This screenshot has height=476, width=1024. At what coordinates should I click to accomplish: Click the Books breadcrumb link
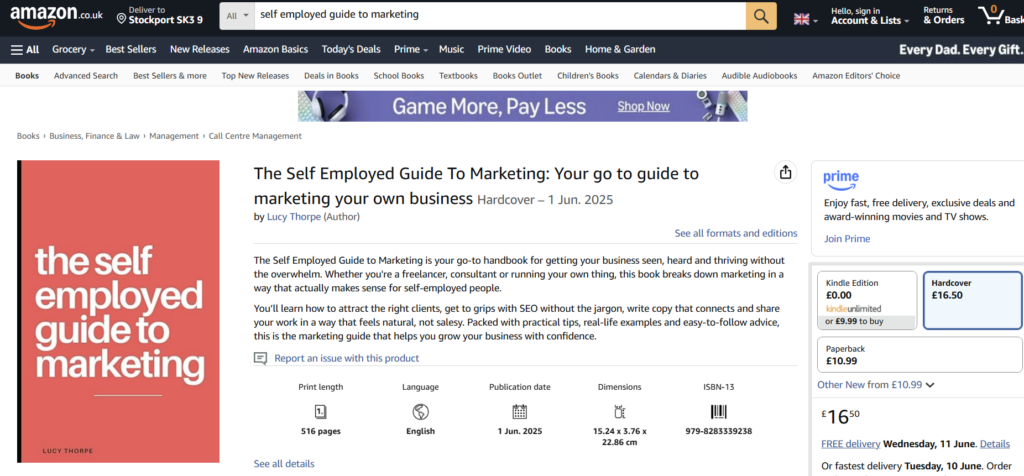[28, 136]
